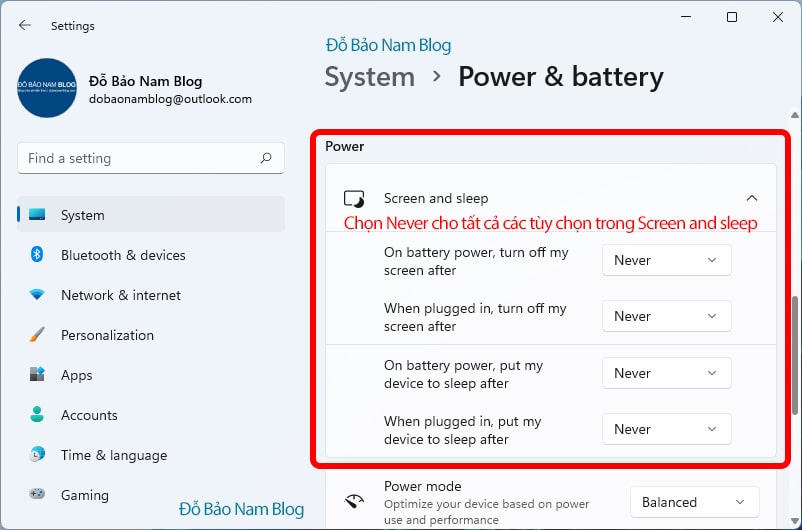Click the Find a setting search box

151,158
